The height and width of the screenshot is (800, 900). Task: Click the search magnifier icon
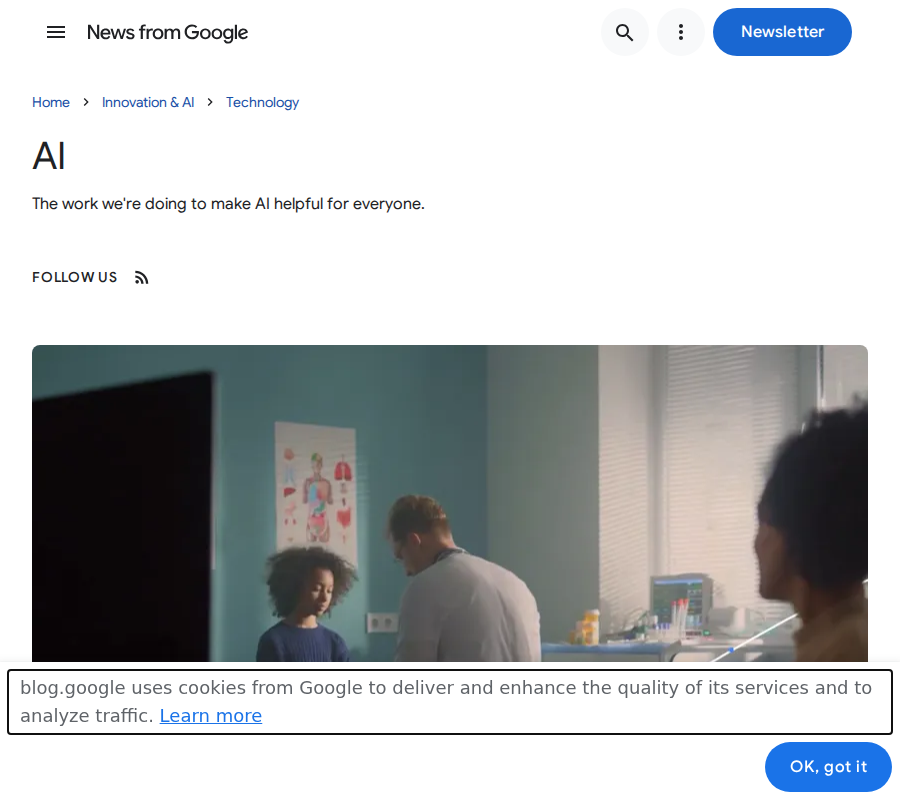click(624, 32)
